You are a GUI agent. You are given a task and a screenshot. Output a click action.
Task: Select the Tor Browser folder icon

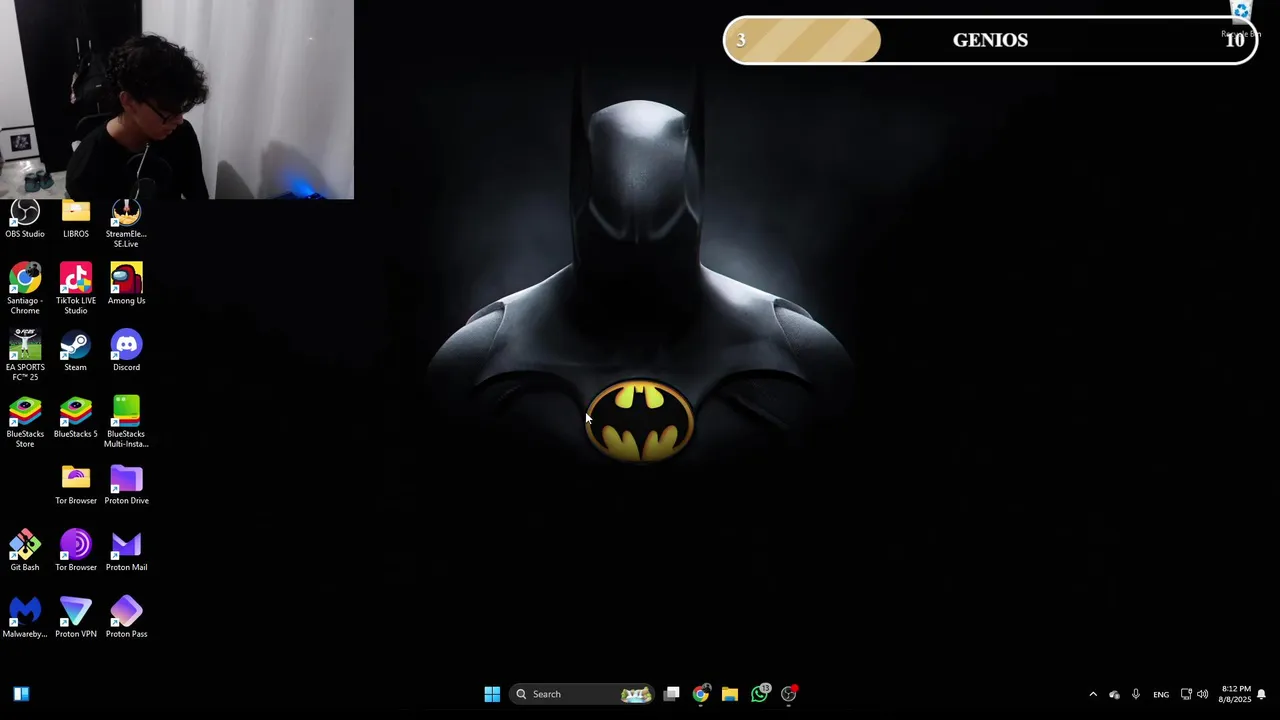pos(76,485)
